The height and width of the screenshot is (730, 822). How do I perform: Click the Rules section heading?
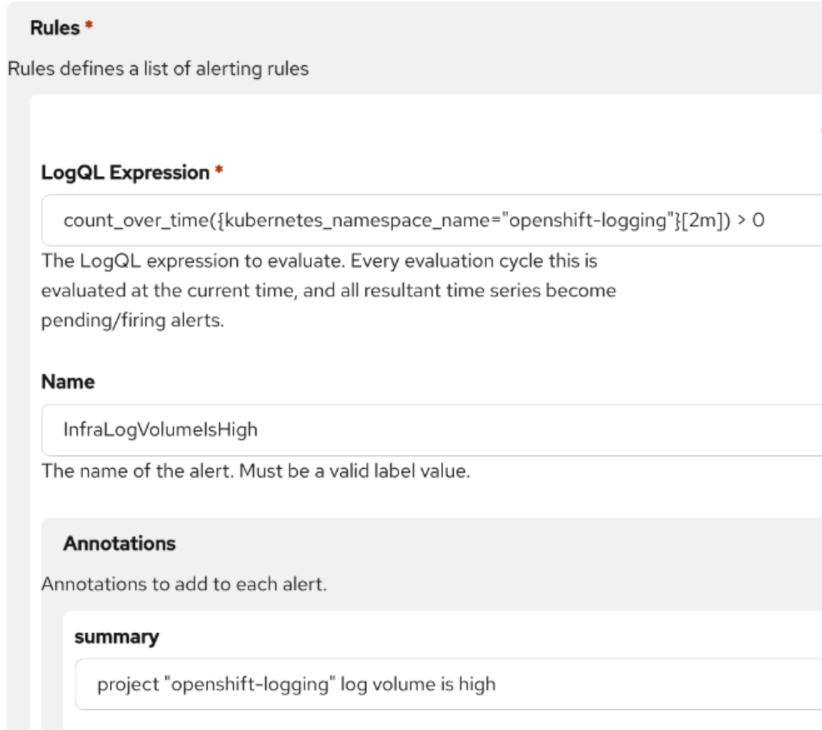coord(55,28)
